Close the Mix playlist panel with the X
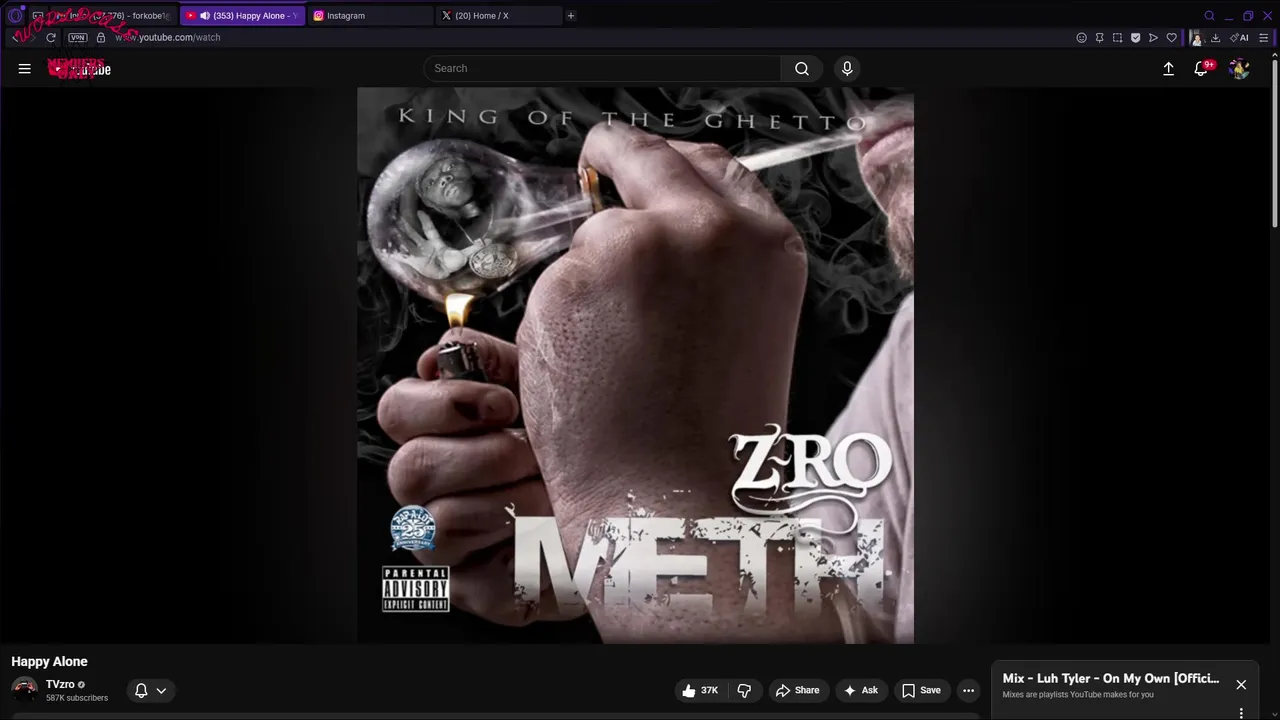The height and width of the screenshot is (720, 1280). click(x=1241, y=685)
